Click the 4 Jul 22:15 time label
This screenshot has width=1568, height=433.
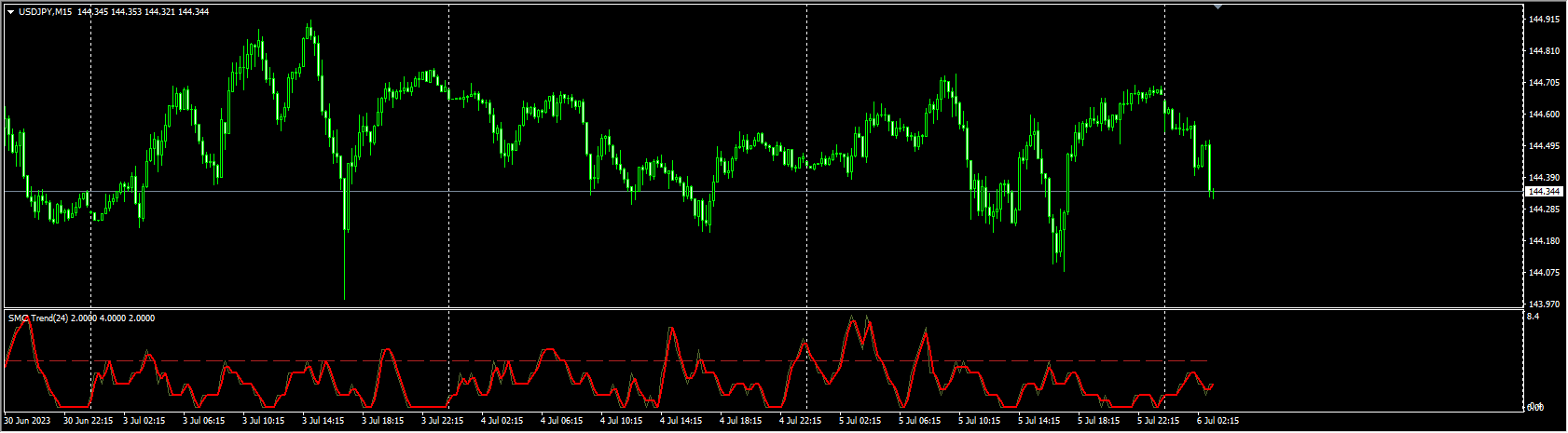(x=803, y=421)
